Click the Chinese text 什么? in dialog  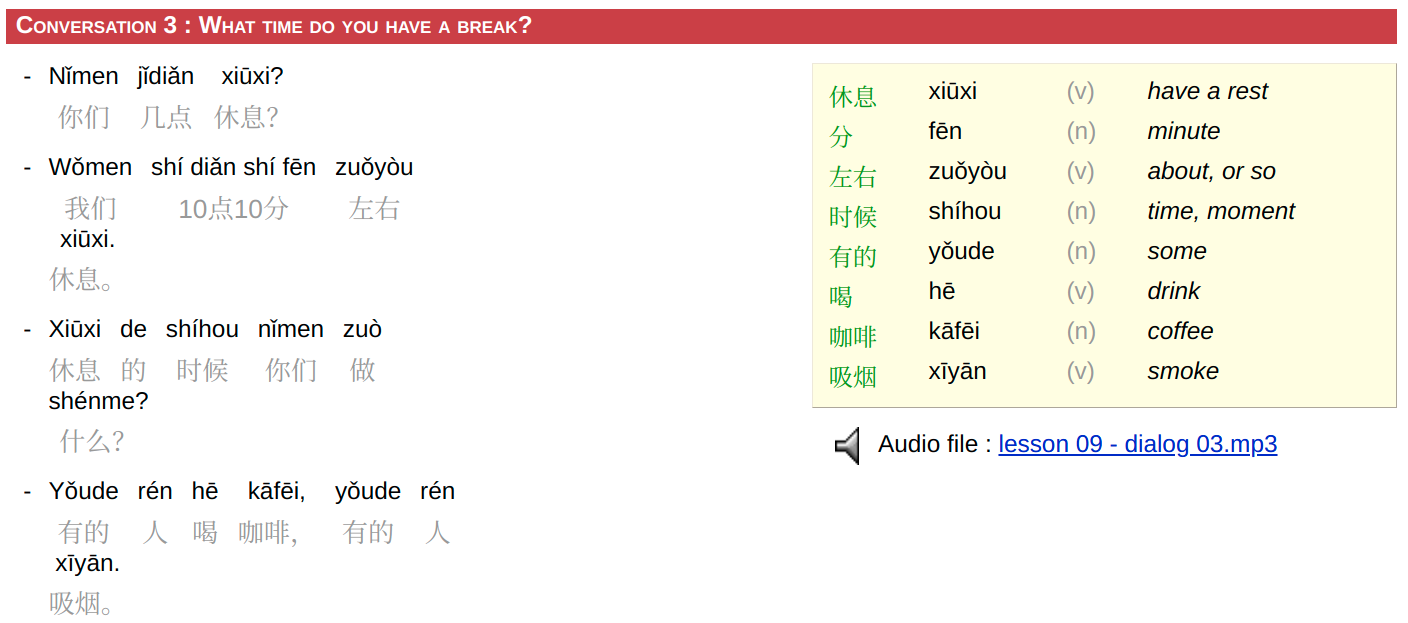(92, 441)
